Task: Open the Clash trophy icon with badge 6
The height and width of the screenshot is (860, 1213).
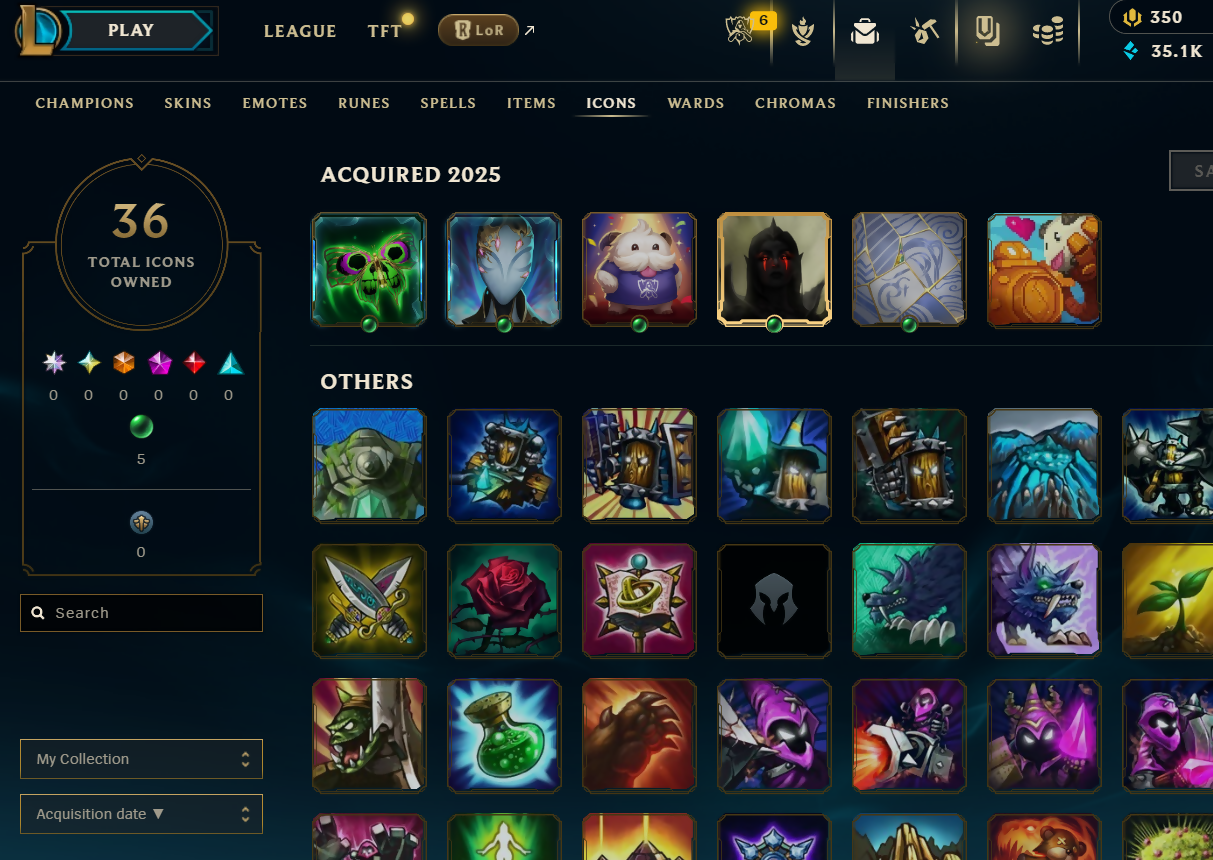Action: (x=741, y=31)
